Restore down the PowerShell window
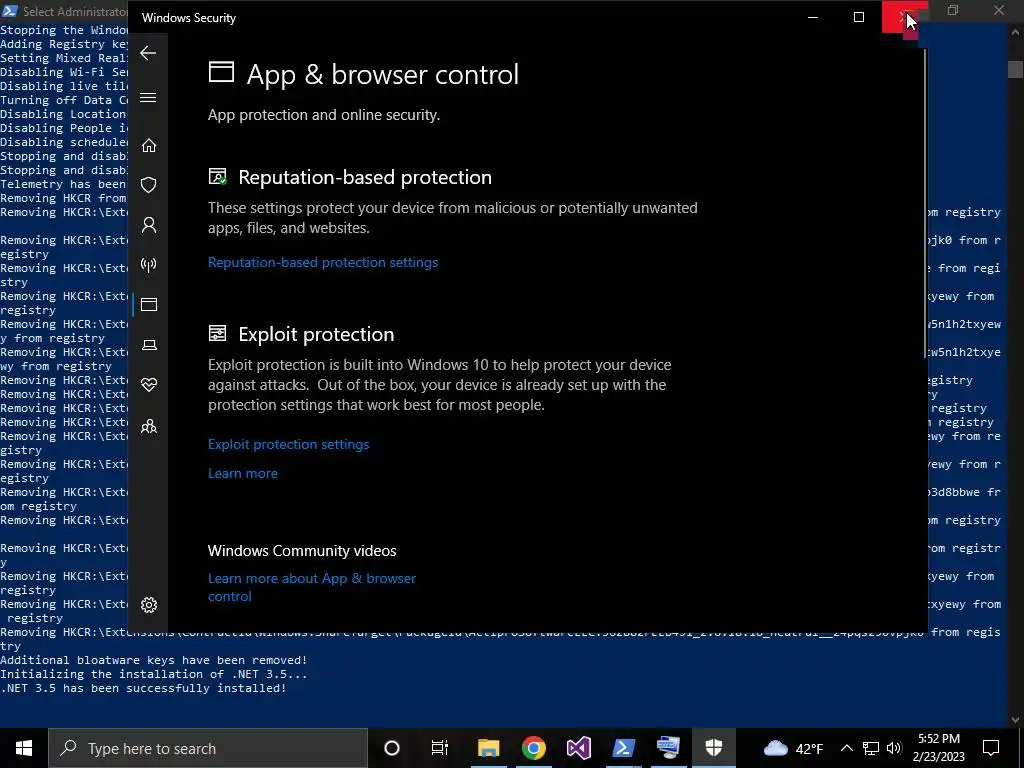The image size is (1024, 768). 953,10
